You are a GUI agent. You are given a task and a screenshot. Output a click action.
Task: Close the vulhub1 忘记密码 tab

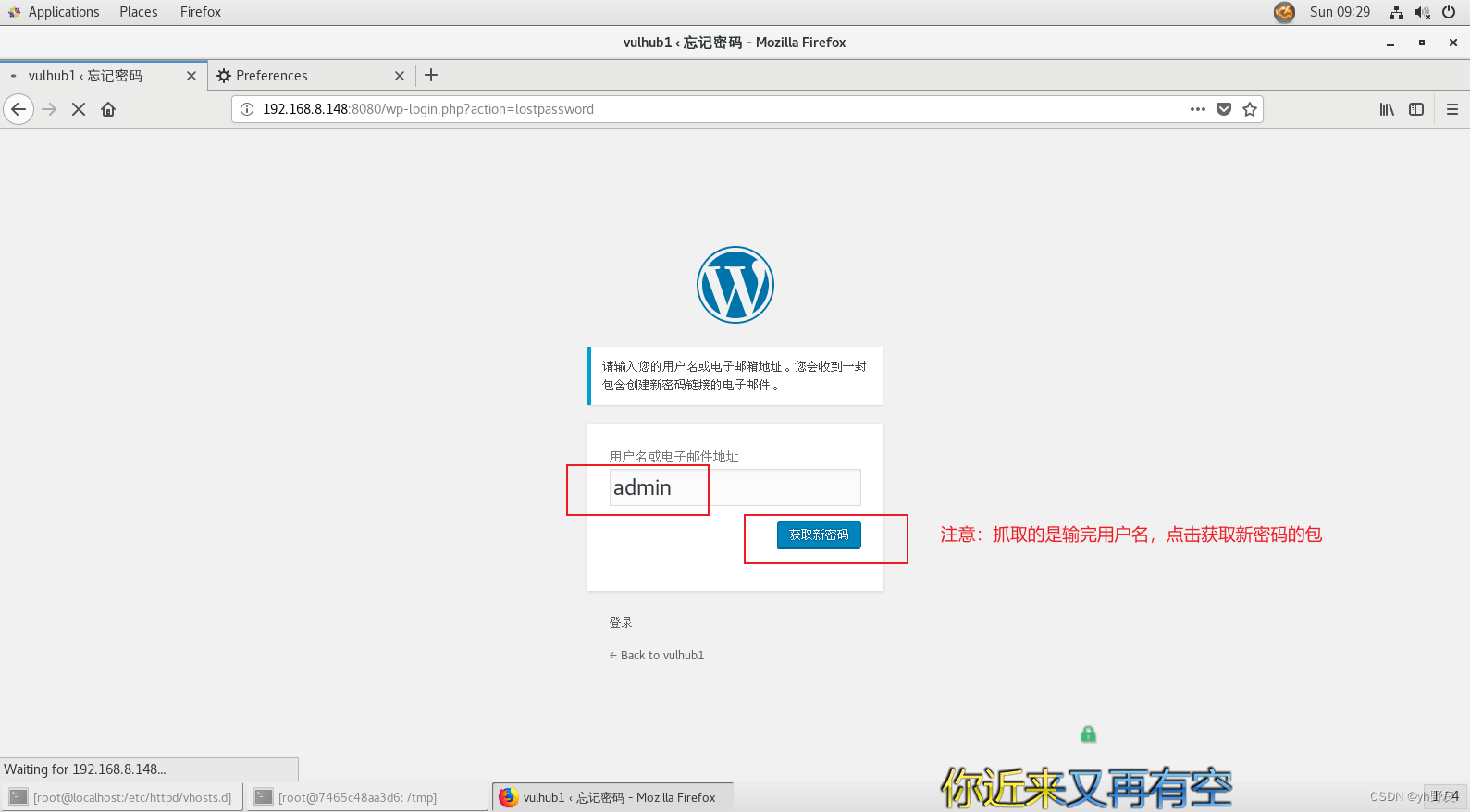[191, 76]
